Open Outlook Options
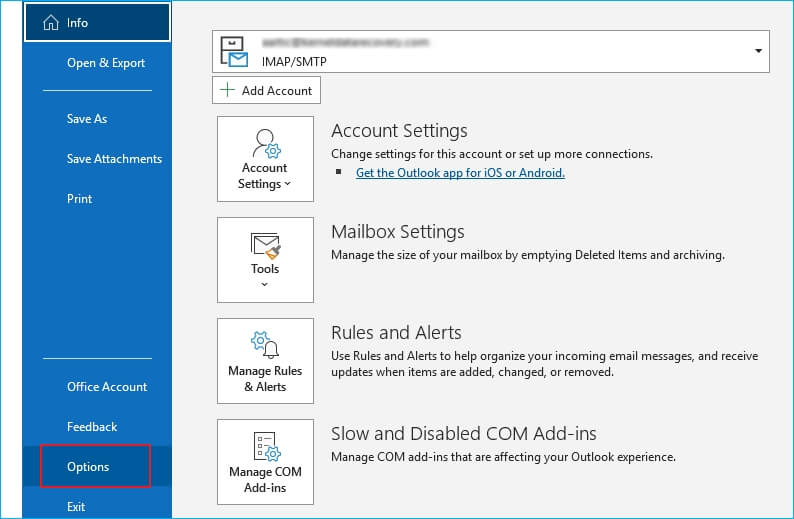Image resolution: width=794 pixels, height=519 pixels. point(96,466)
